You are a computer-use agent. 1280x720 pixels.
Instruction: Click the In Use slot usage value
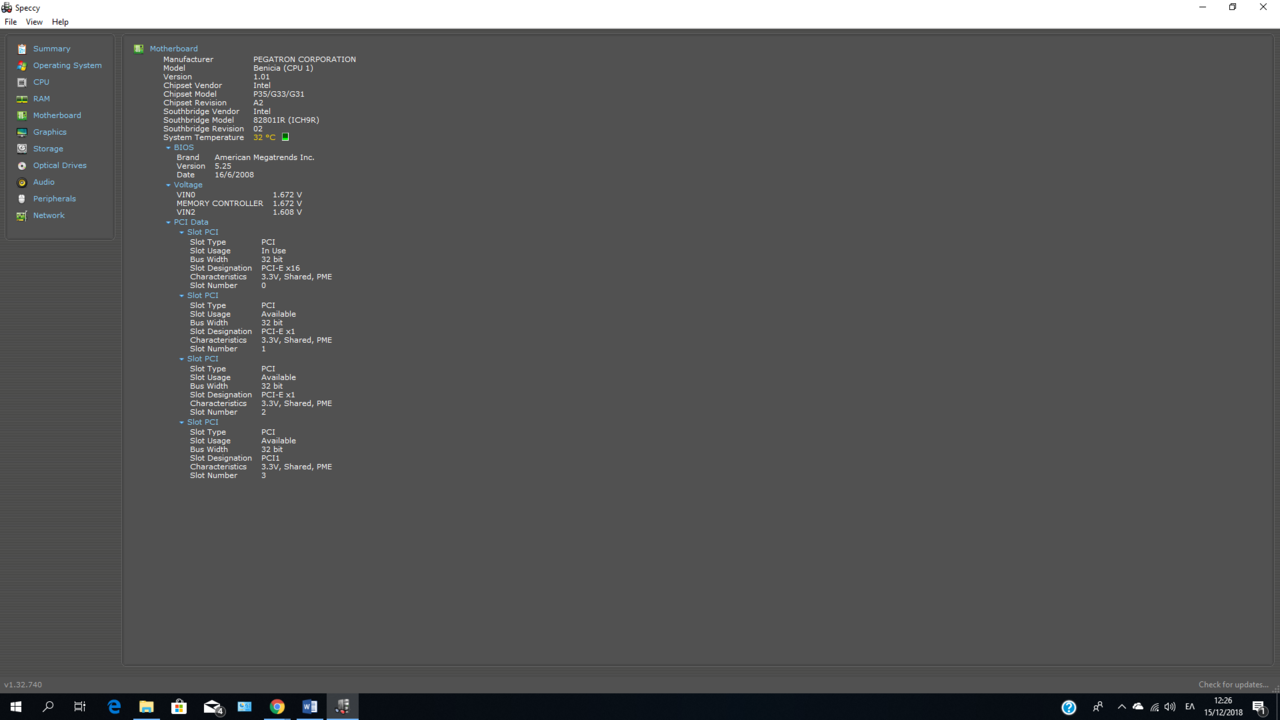coord(273,251)
